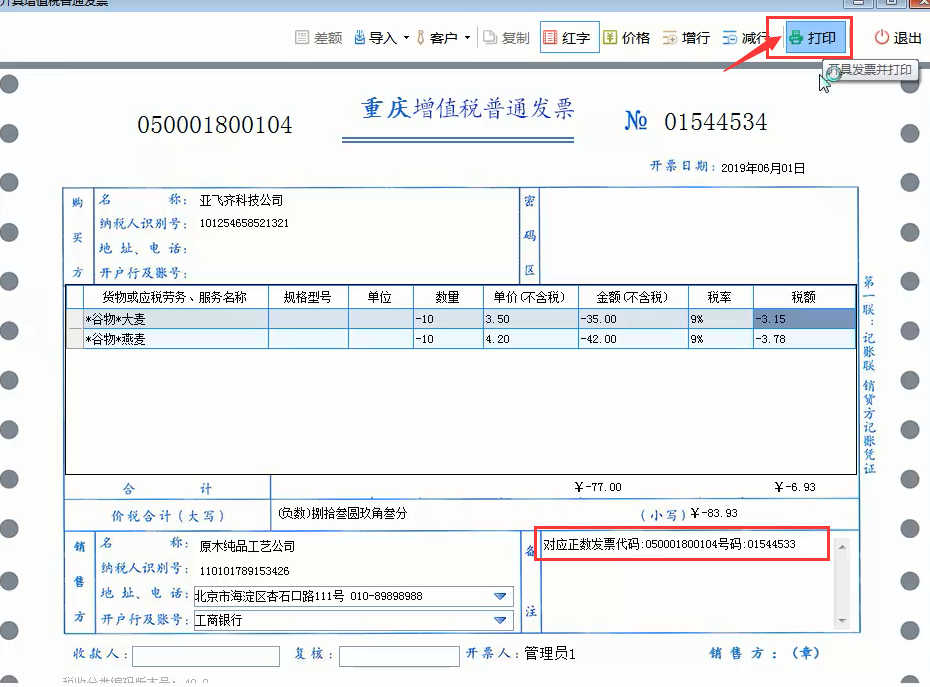The image size is (930, 687).
Task: Click the 客户 customer icon
Action: pyautogui.click(x=421, y=37)
